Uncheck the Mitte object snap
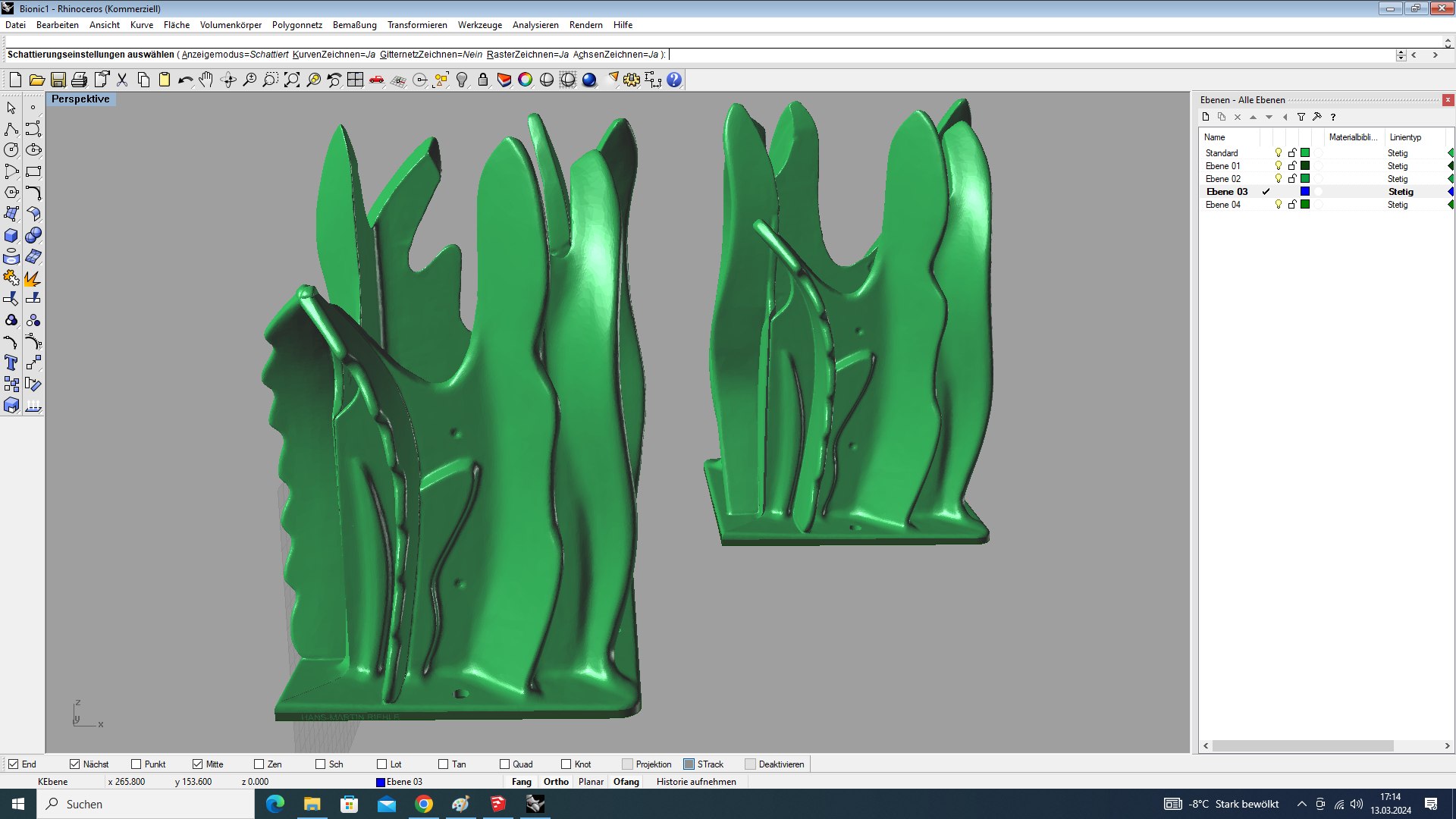Screen dimensions: 1456x819 click(x=197, y=764)
